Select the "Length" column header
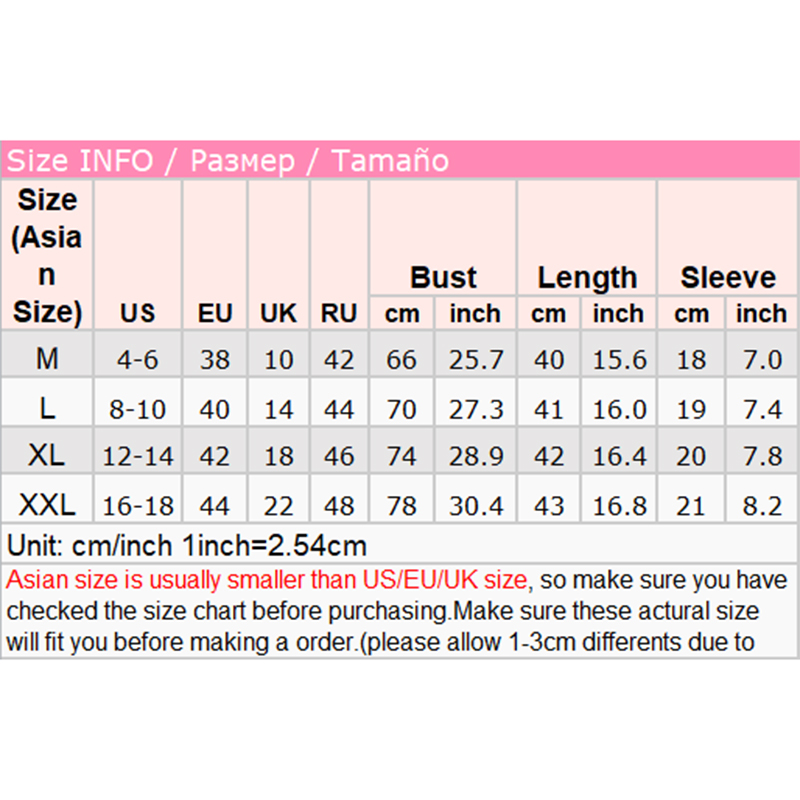 [587, 277]
